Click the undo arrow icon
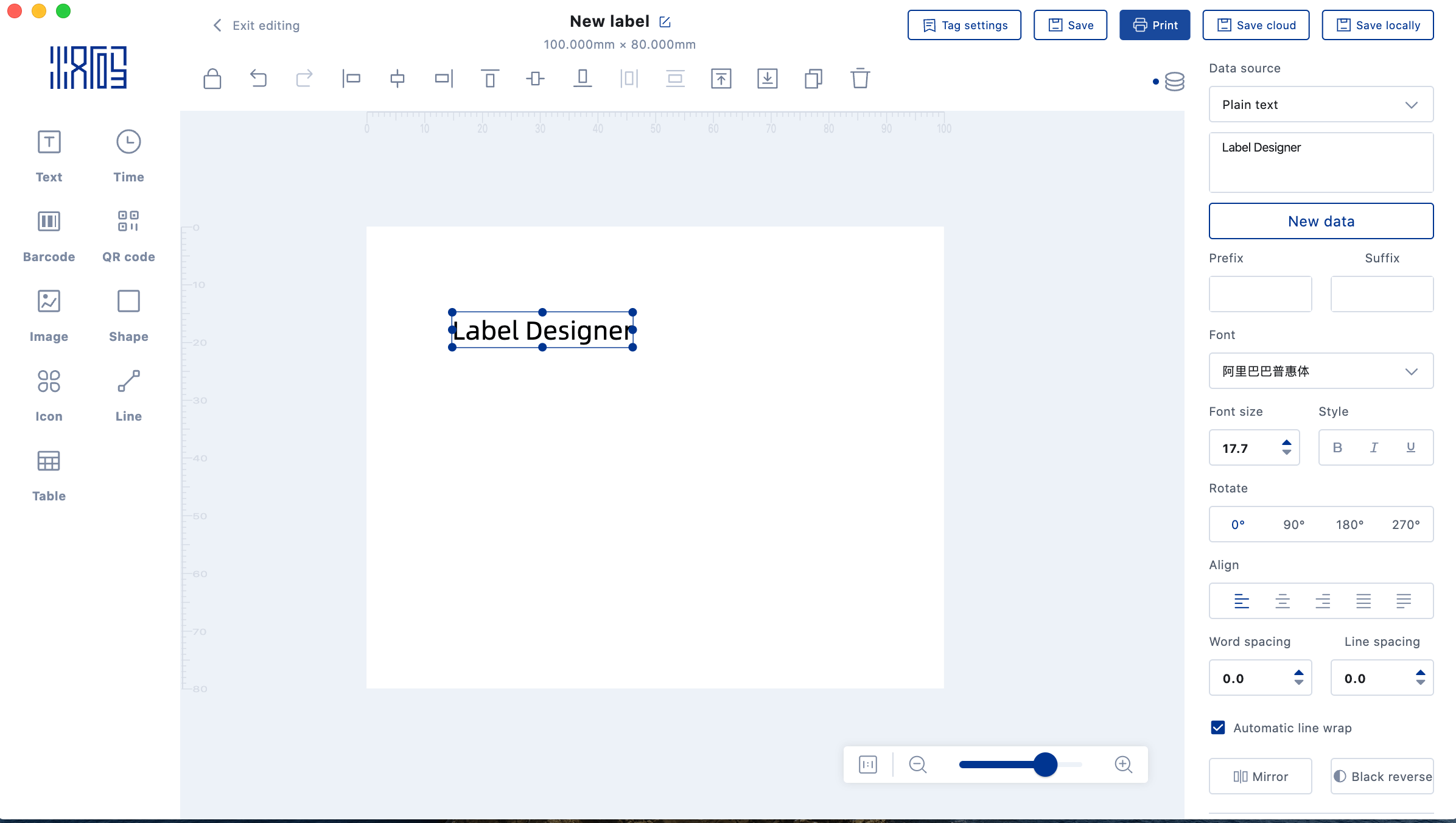The height and width of the screenshot is (823, 1456). (x=258, y=79)
